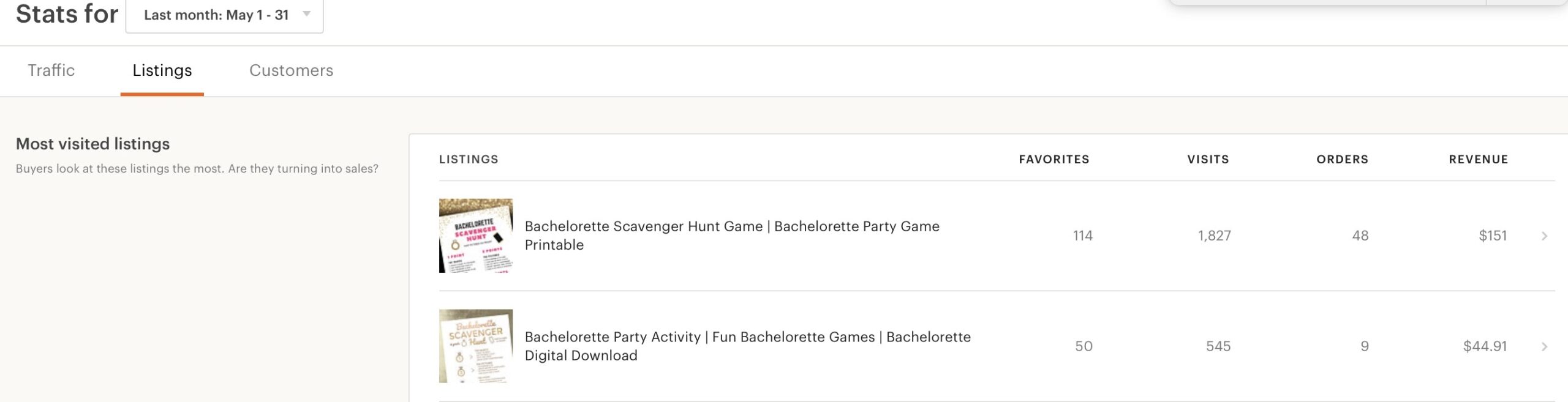This screenshot has height=402, width=1568.
Task: Expand the chevron arrow beside $44.91 revenue
Action: point(1544,347)
